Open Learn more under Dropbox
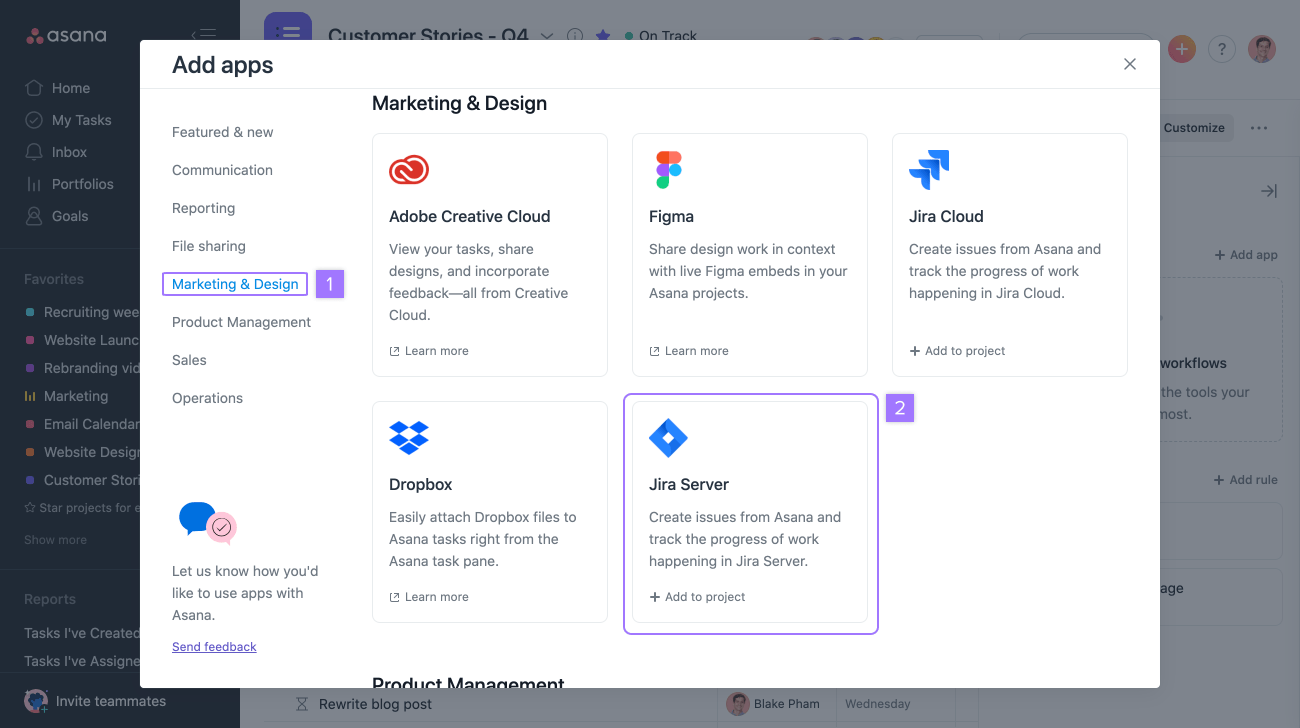 click(x=429, y=597)
